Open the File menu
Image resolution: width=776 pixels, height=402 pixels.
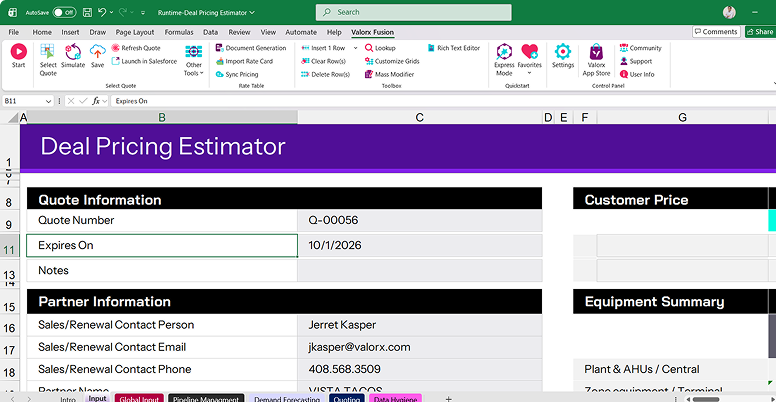pos(14,32)
